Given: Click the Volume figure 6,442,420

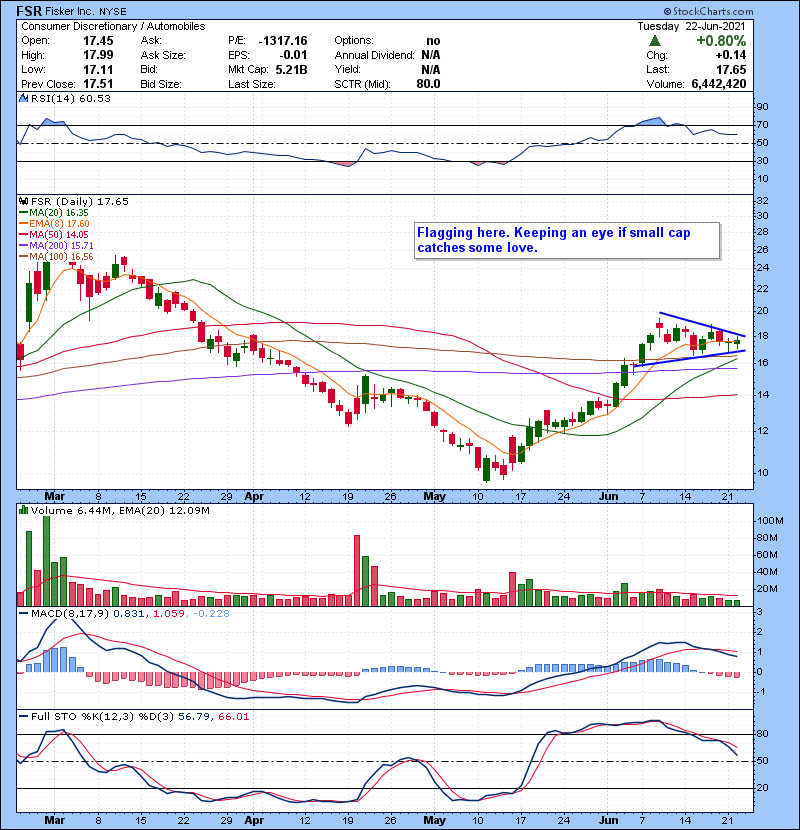Looking at the screenshot, I should [x=718, y=84].
